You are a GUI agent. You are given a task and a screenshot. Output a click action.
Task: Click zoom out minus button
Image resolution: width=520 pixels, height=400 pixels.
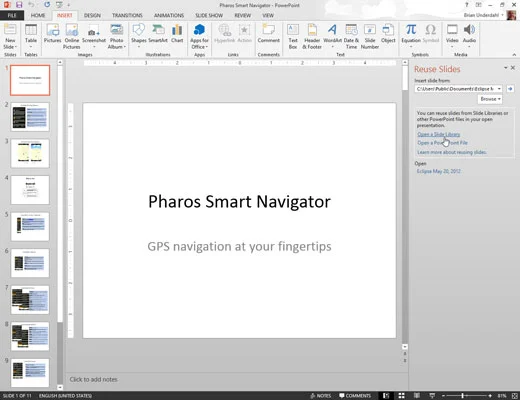coord(443,396)
